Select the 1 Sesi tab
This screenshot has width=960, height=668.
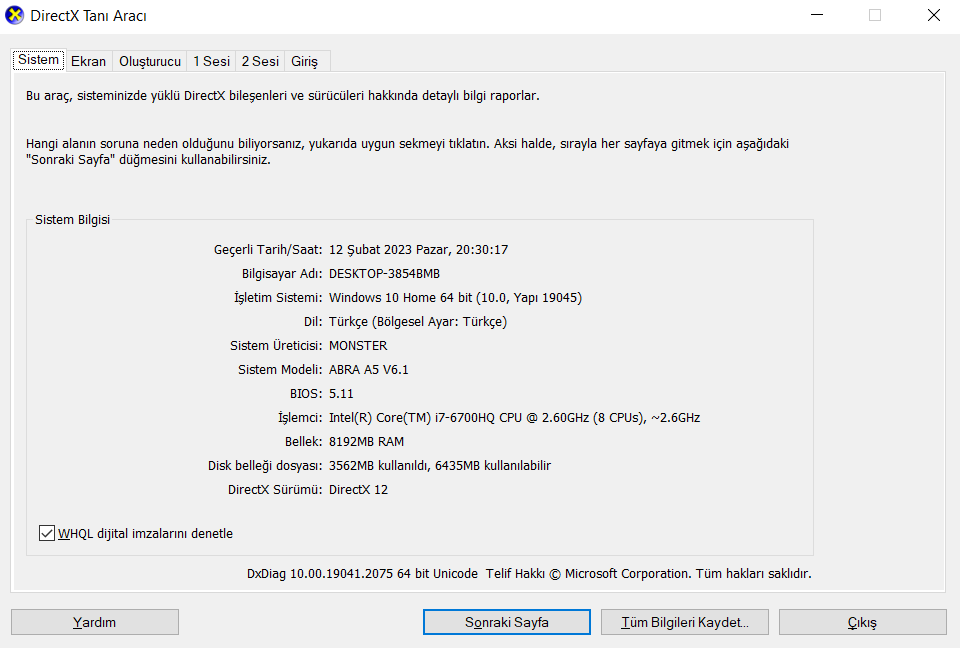211,61
